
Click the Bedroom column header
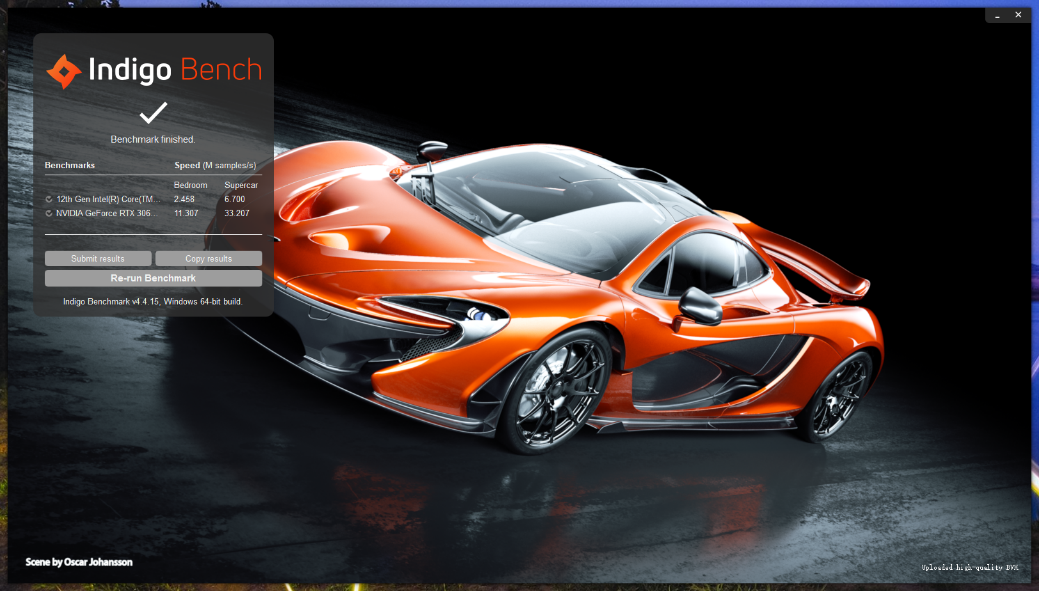pyautogui.click(x=190, y=185)
